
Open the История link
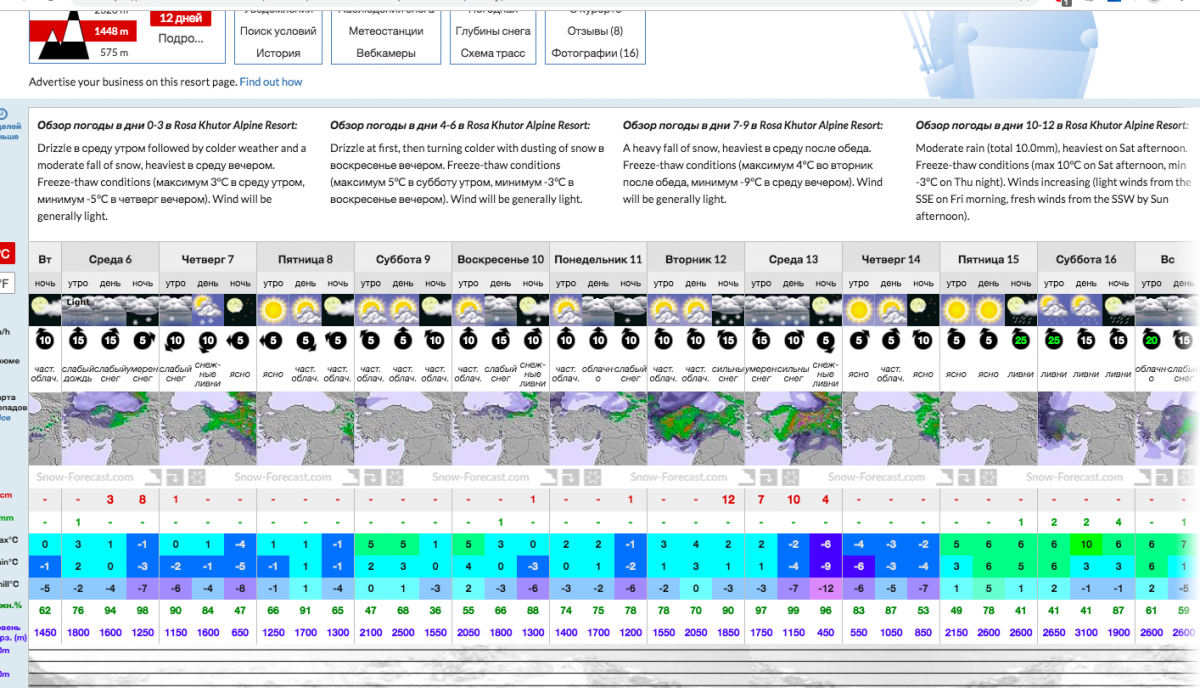coord(278,53)
